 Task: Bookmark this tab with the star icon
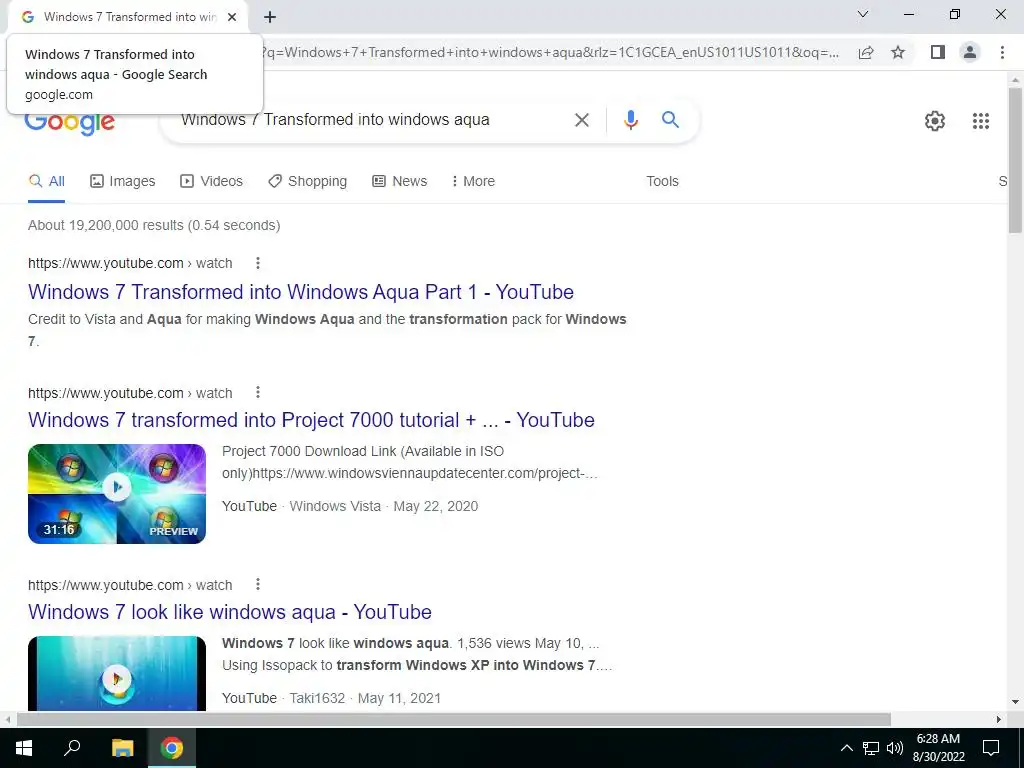898,52
